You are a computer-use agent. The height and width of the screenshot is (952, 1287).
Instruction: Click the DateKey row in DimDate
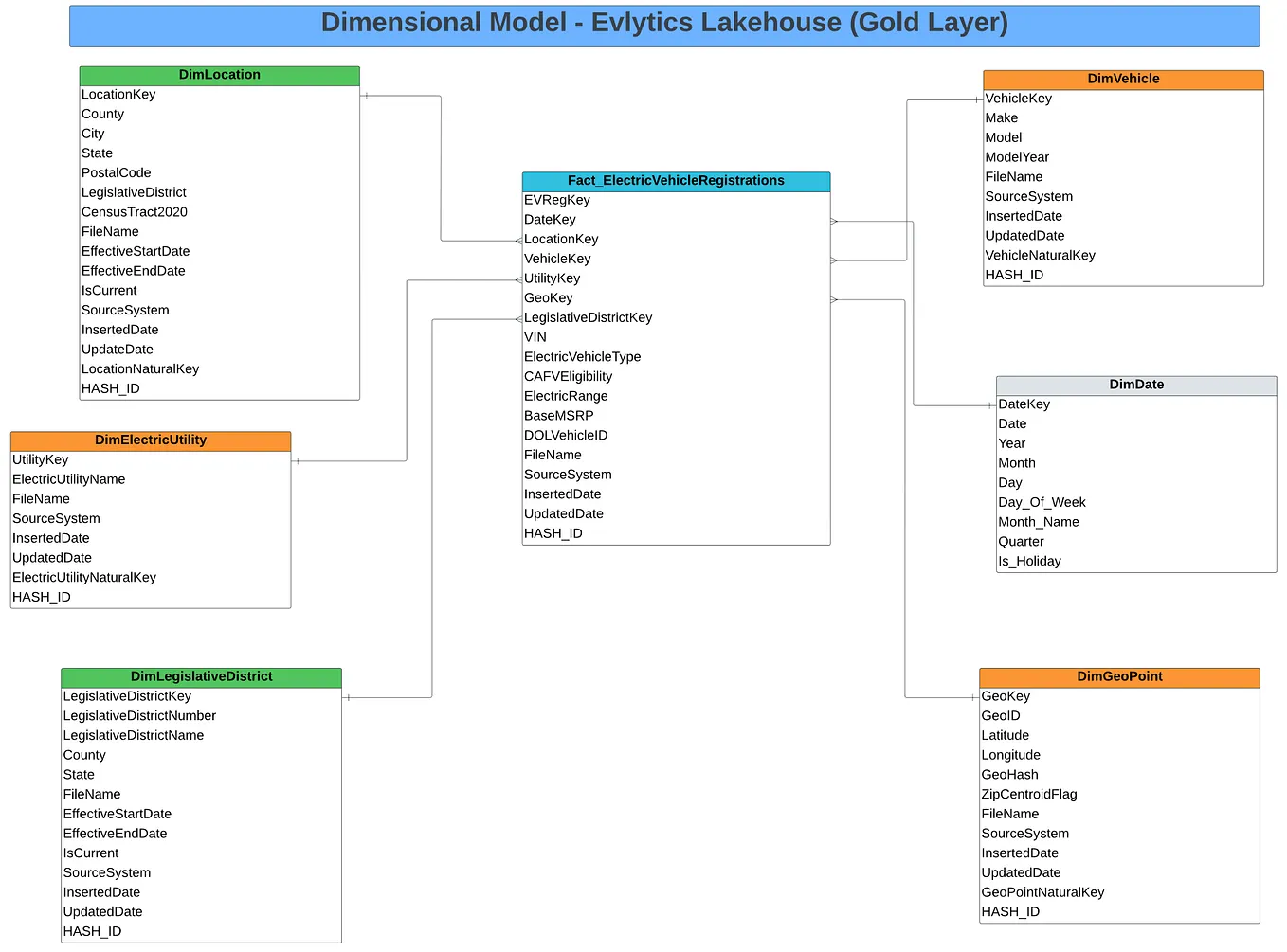tap(1024, 404)
